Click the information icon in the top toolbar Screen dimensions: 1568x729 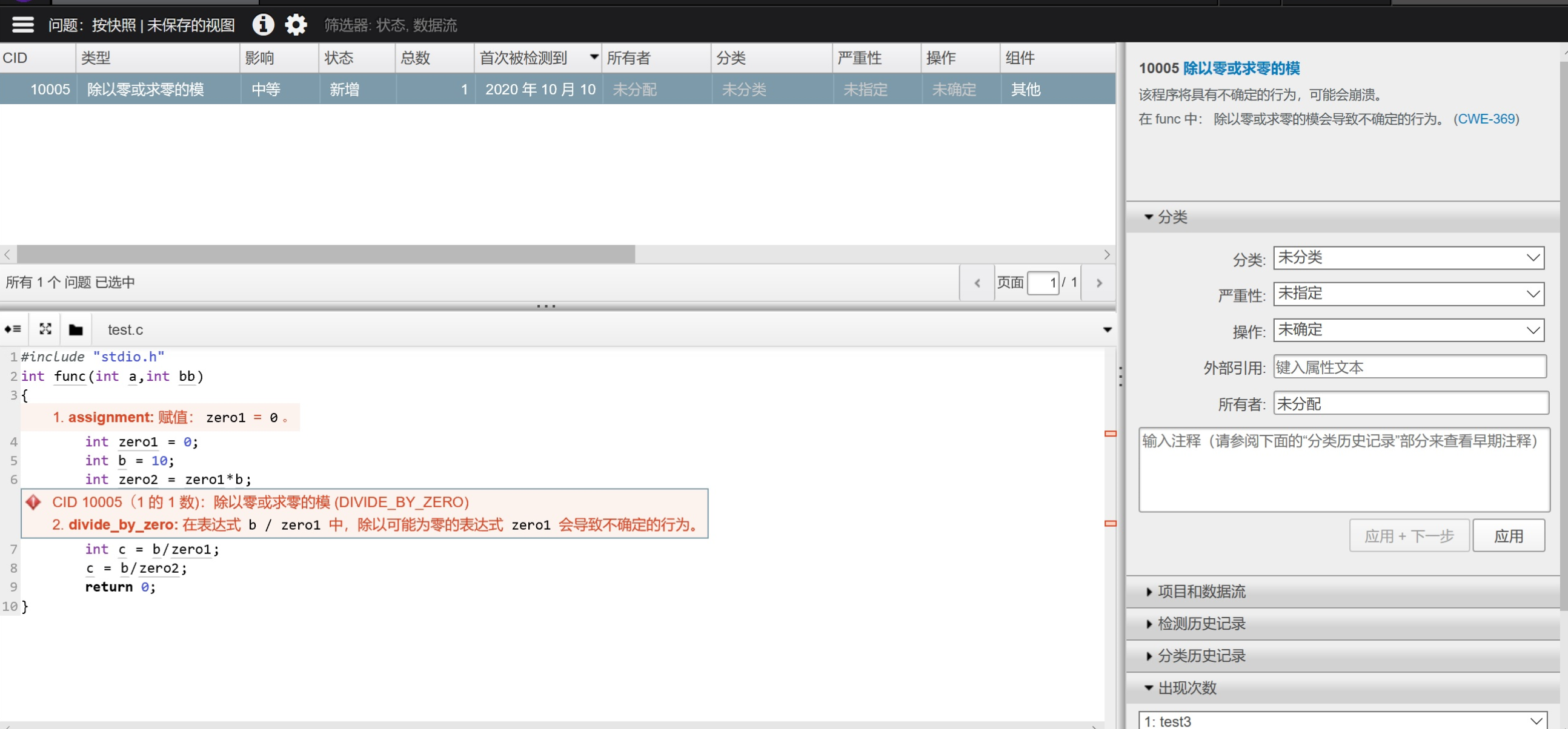pos(263,25)
